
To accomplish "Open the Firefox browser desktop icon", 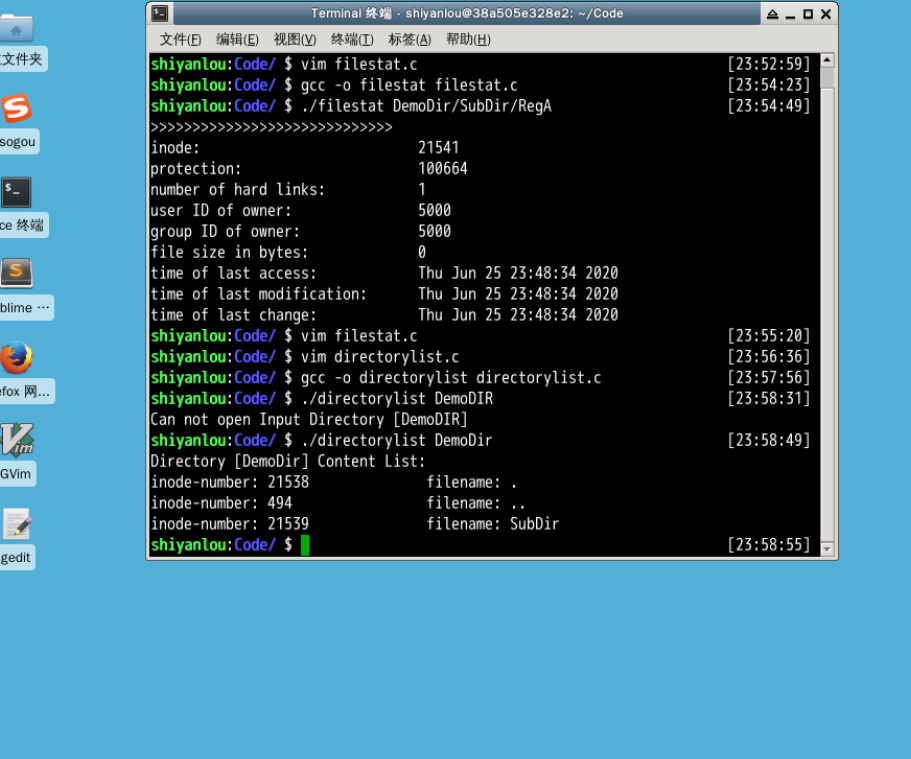I will (16, 357).
